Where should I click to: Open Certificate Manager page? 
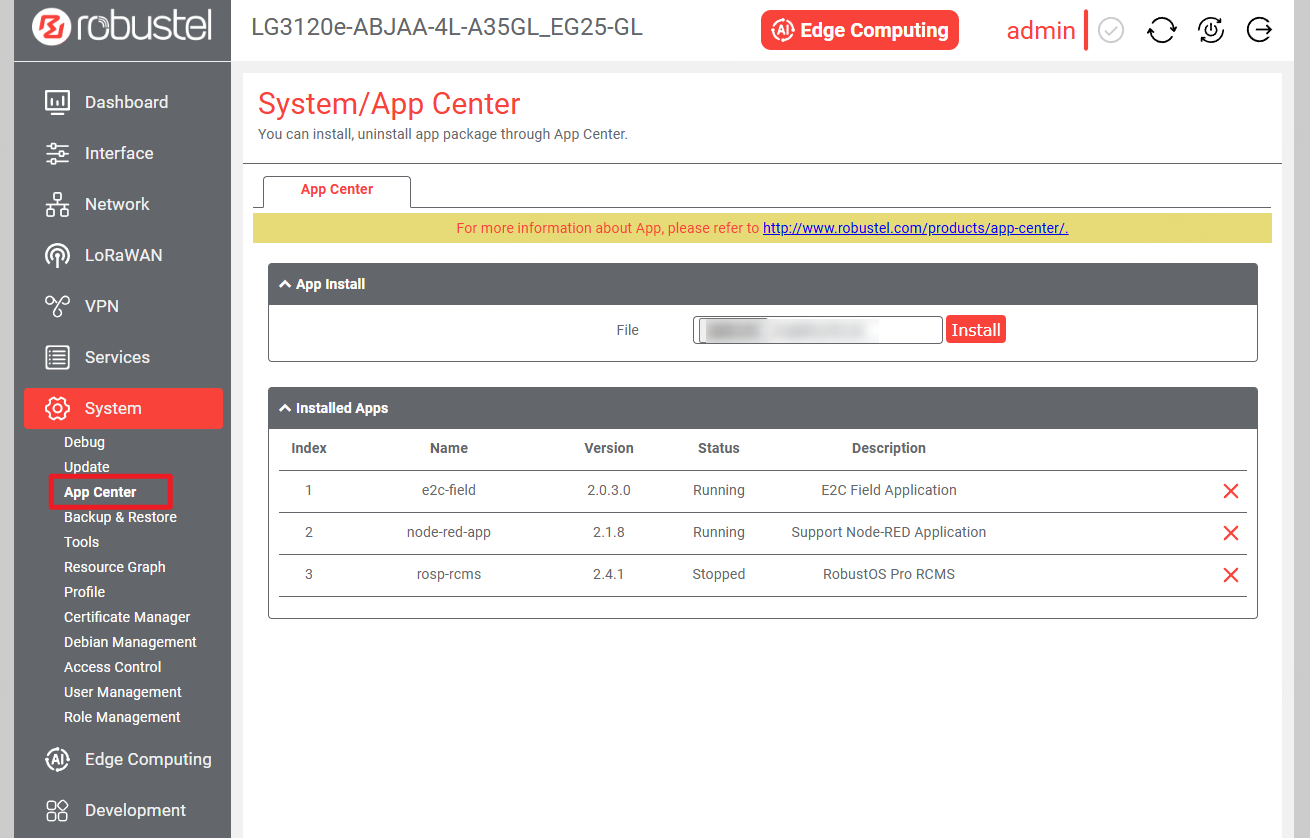pyautogui.click(x=127, y=617)
